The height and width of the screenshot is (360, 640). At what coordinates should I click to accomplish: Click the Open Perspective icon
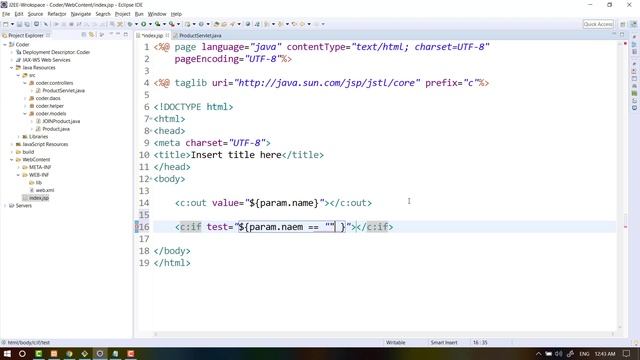coord(623,24)
